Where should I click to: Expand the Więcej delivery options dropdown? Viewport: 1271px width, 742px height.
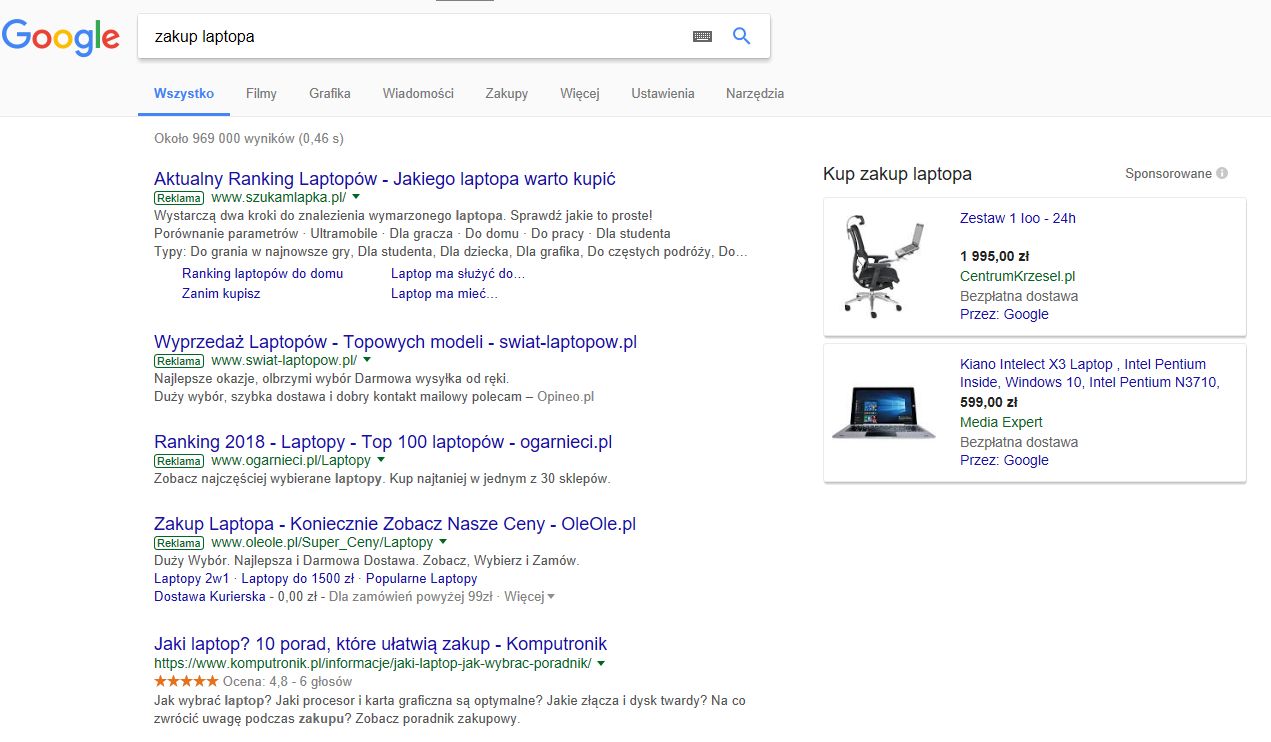[530, 597]
